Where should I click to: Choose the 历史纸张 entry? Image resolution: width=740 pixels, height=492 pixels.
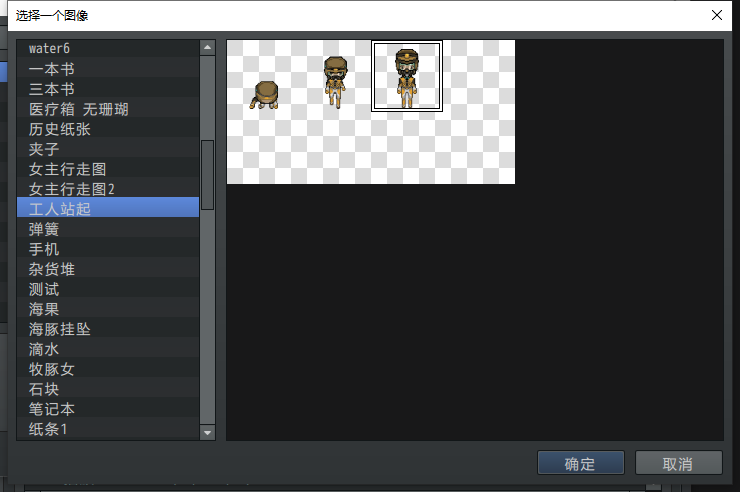(108, 129)
